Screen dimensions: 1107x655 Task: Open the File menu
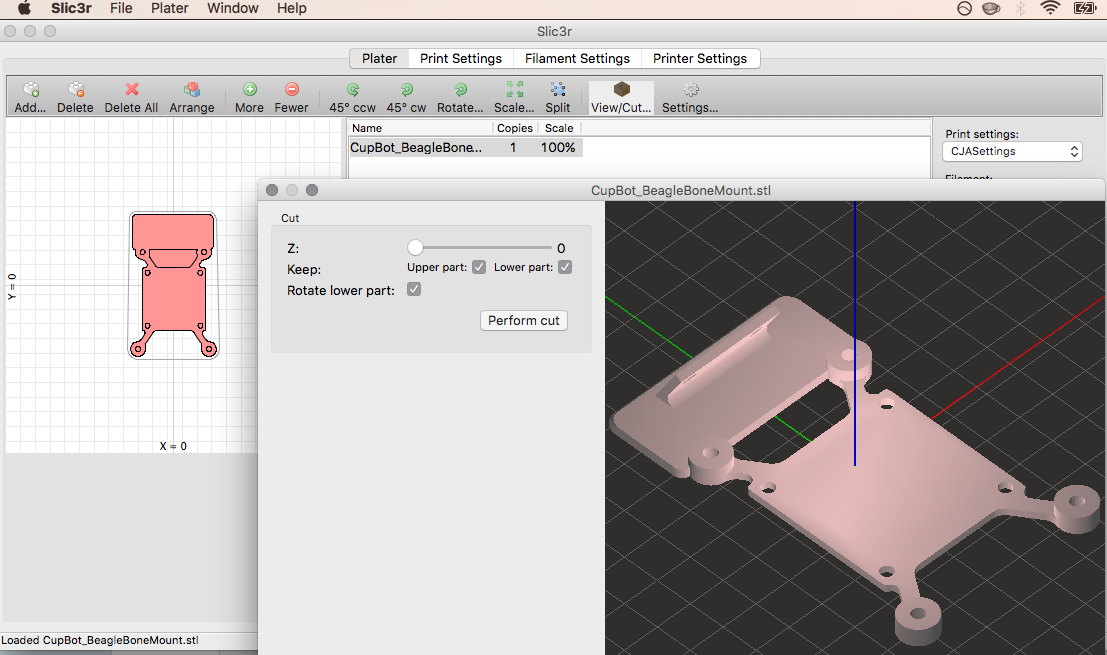click(121, 8)
